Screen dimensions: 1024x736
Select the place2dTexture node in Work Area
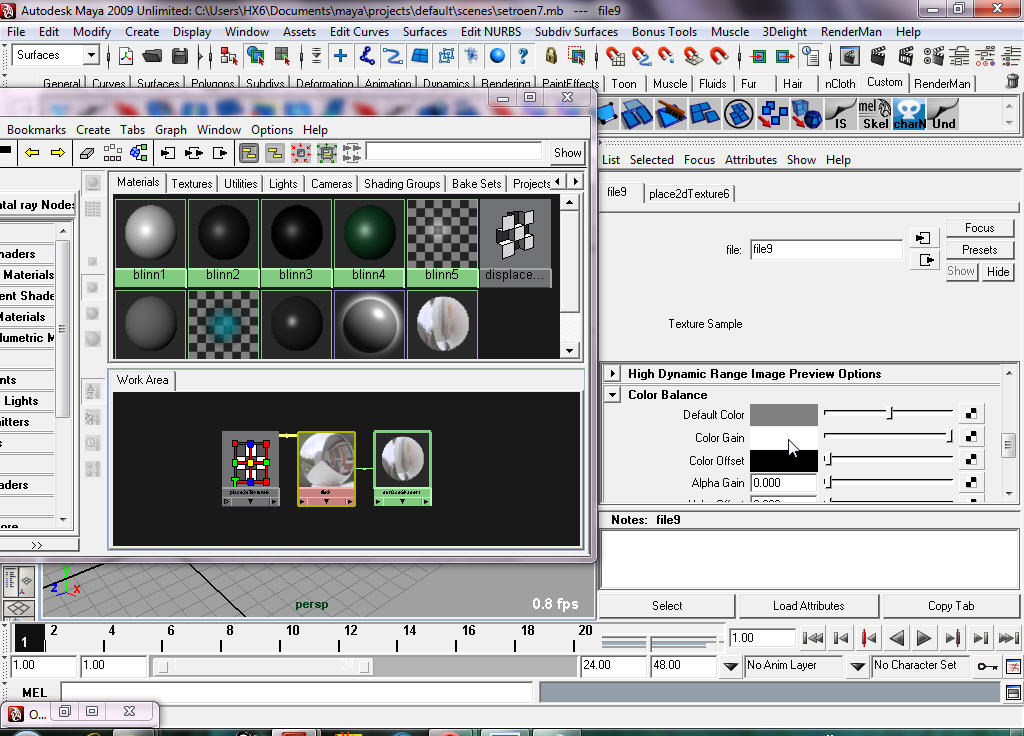[x=251, y=468]
